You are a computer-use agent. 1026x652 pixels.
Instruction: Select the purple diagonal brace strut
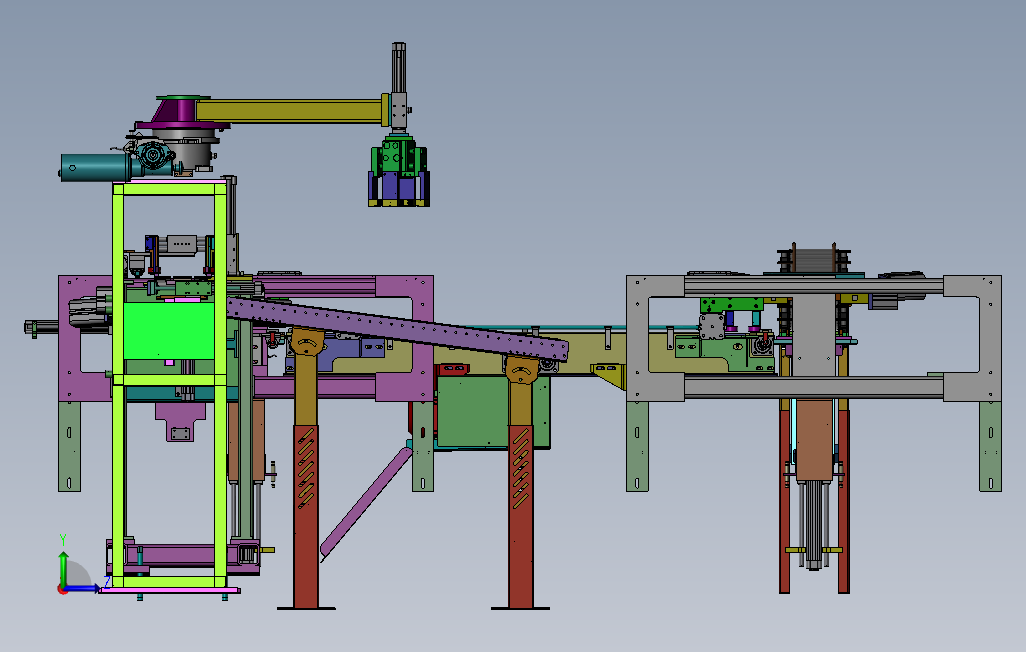(x=364, y=502)
